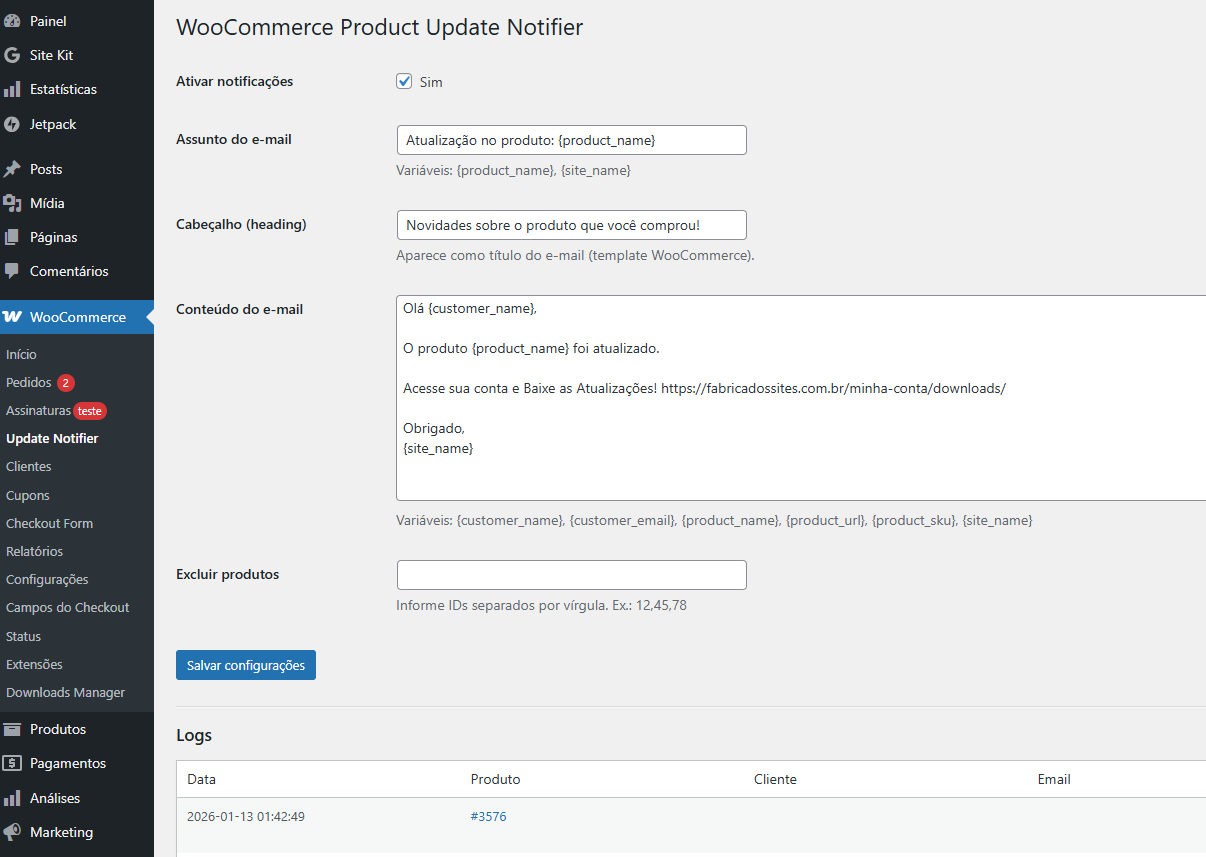1206x857 pixels.
Task: Click the Assunto do e-mail field
Action: pyautogui.click(x=571, y=140)
